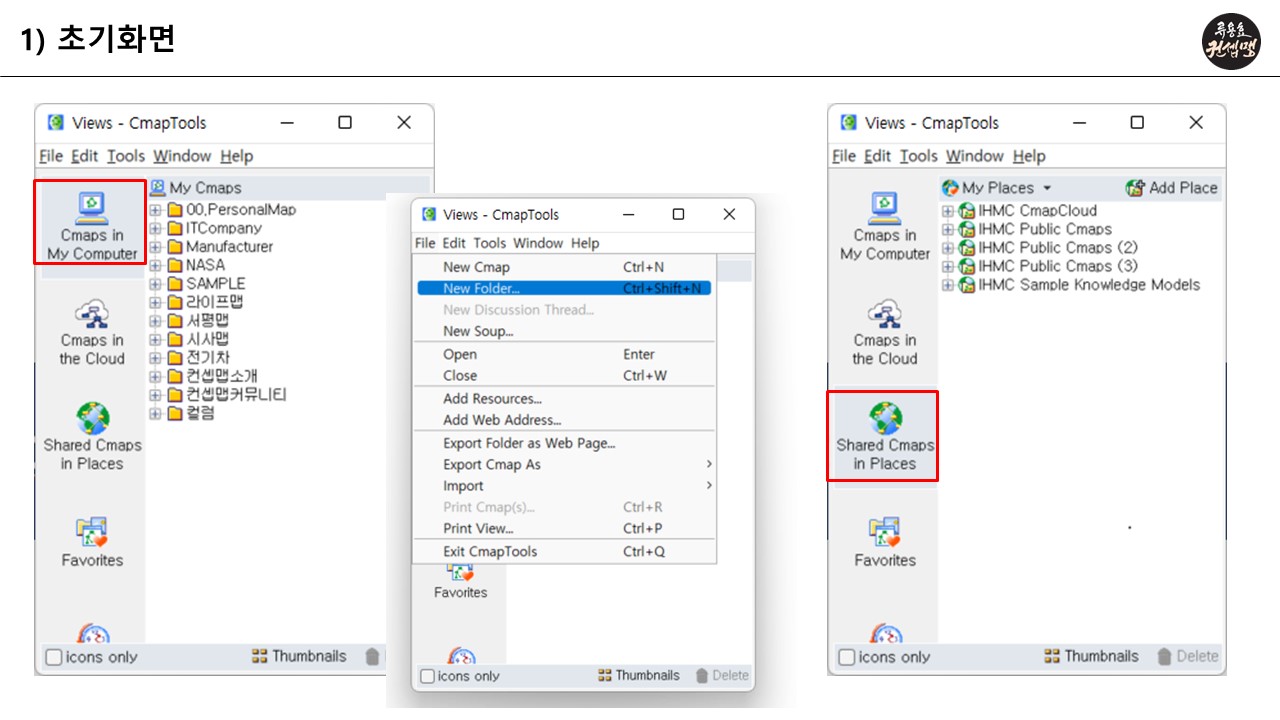Expand IHMC Public Cmaps (2) node
This screenshot has width=1280, height=720.
pos(948,248)
